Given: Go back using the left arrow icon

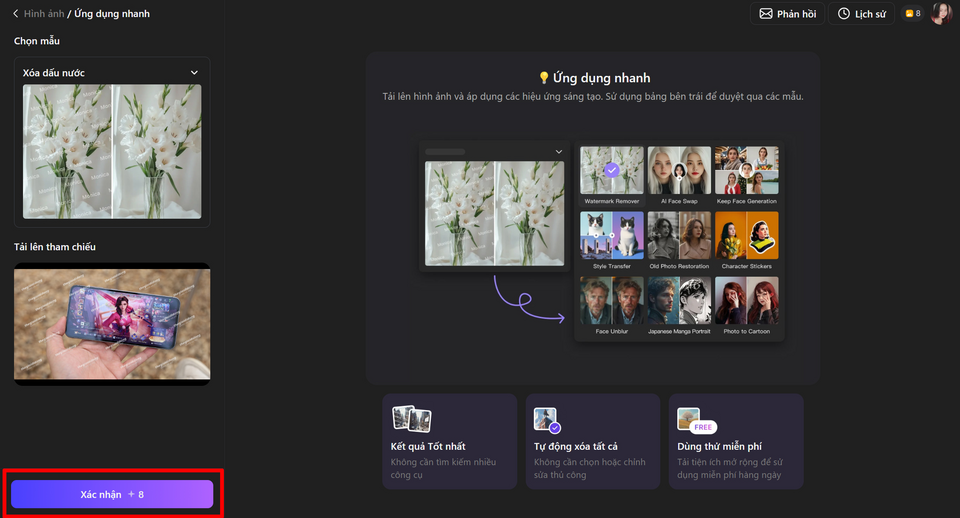Looking at the screenshot, I should pyautogui.click(x=16, y=13).
